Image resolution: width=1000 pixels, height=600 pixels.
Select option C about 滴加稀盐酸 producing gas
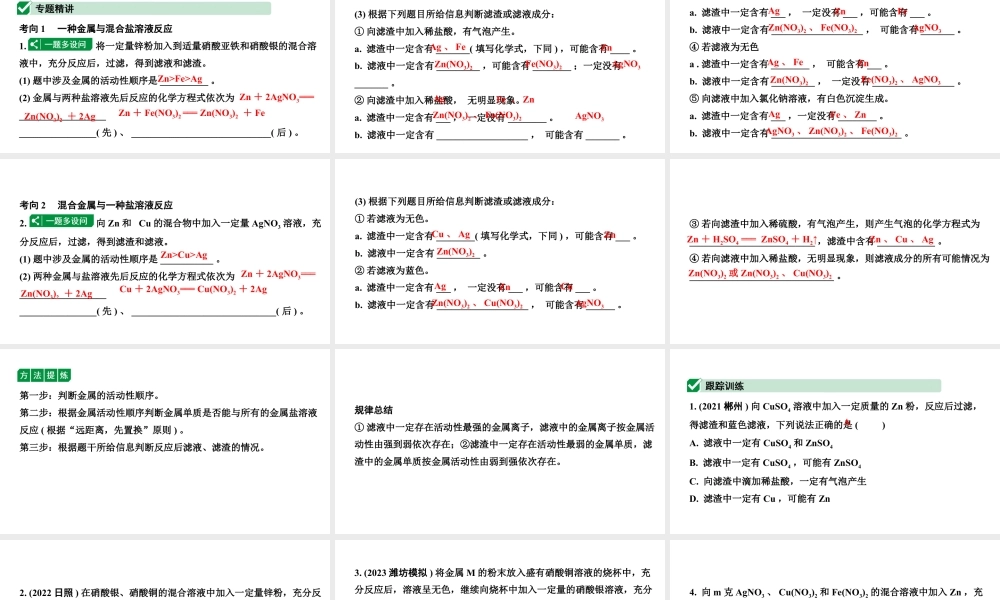[779, 481]
